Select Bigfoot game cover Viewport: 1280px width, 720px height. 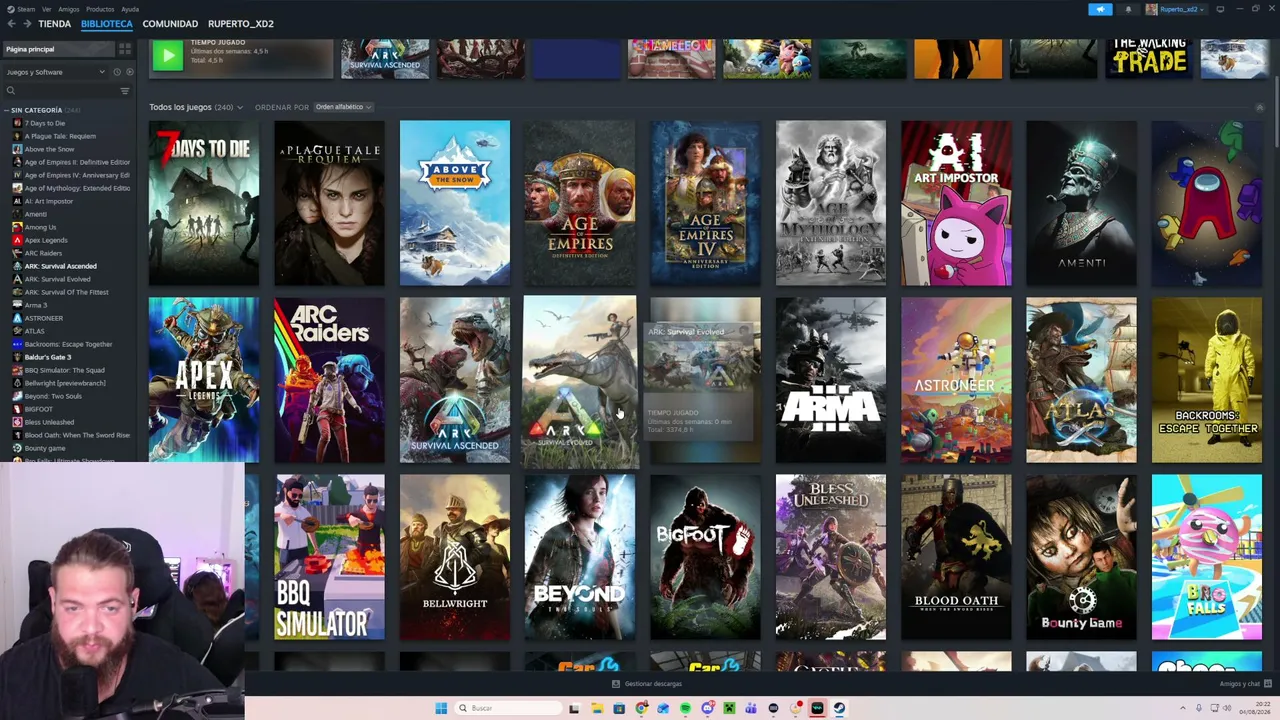tap(705, 557)
